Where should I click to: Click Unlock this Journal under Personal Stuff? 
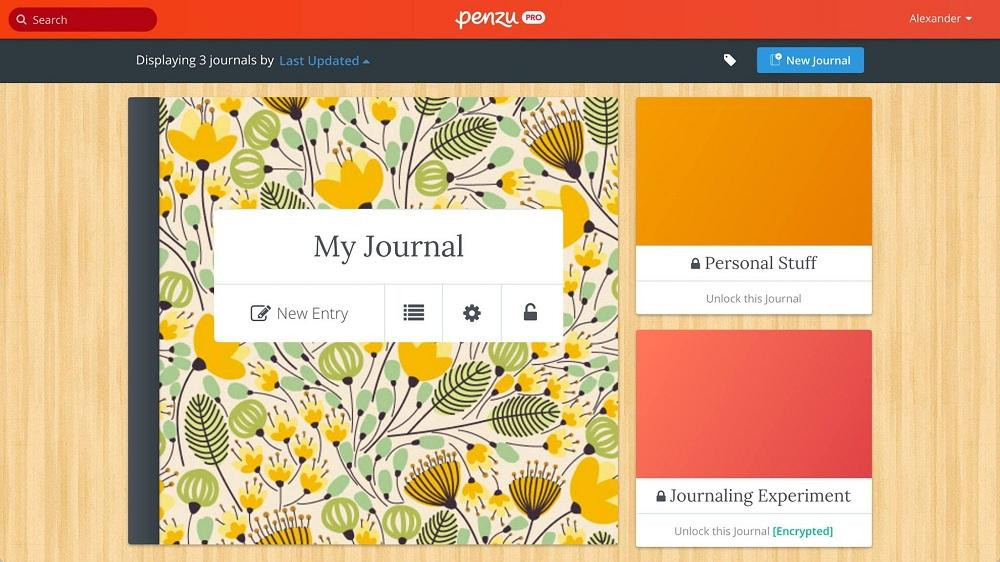753,298
